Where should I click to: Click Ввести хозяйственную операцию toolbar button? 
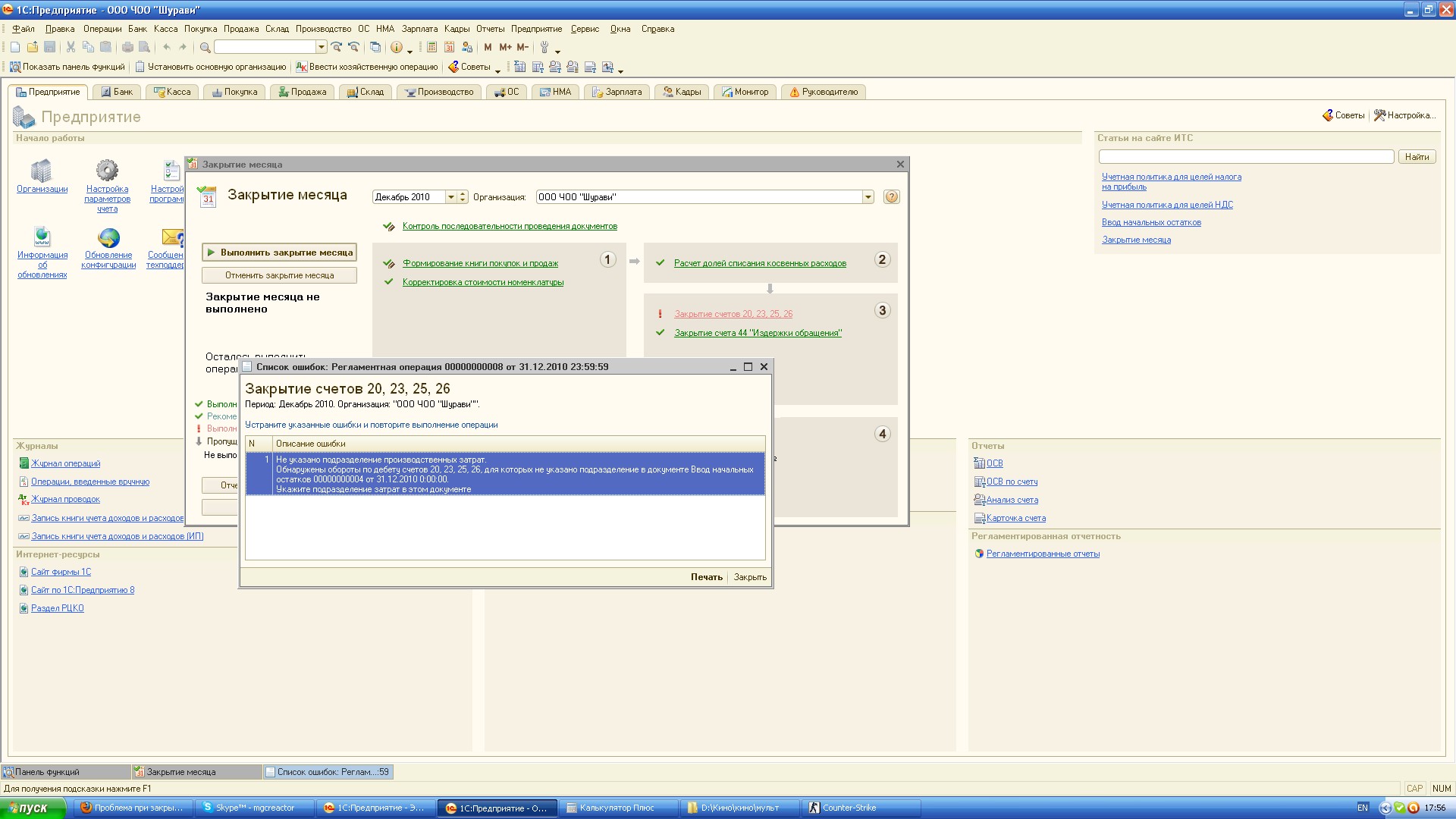367,67
